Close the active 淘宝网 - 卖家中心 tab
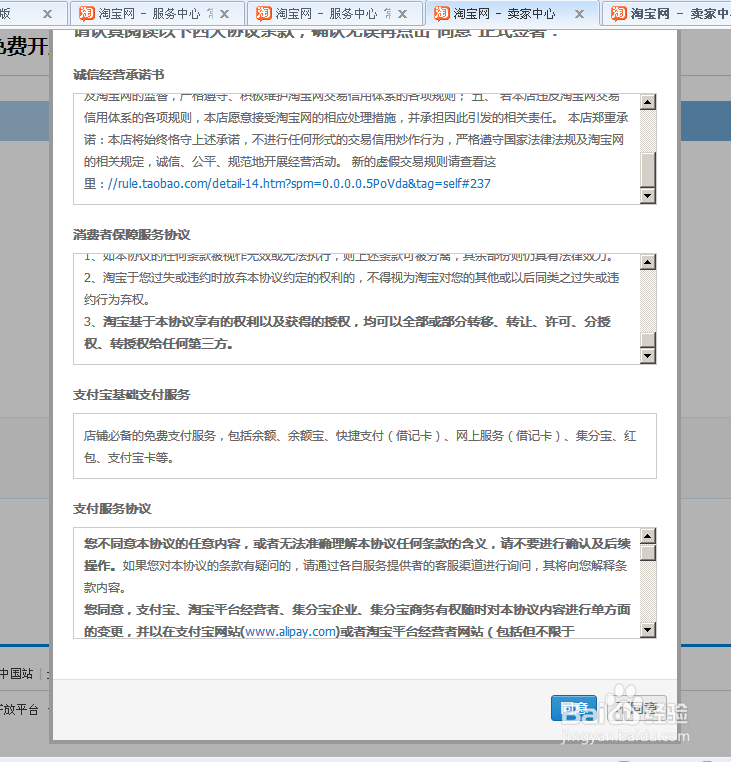 point(579,14)
